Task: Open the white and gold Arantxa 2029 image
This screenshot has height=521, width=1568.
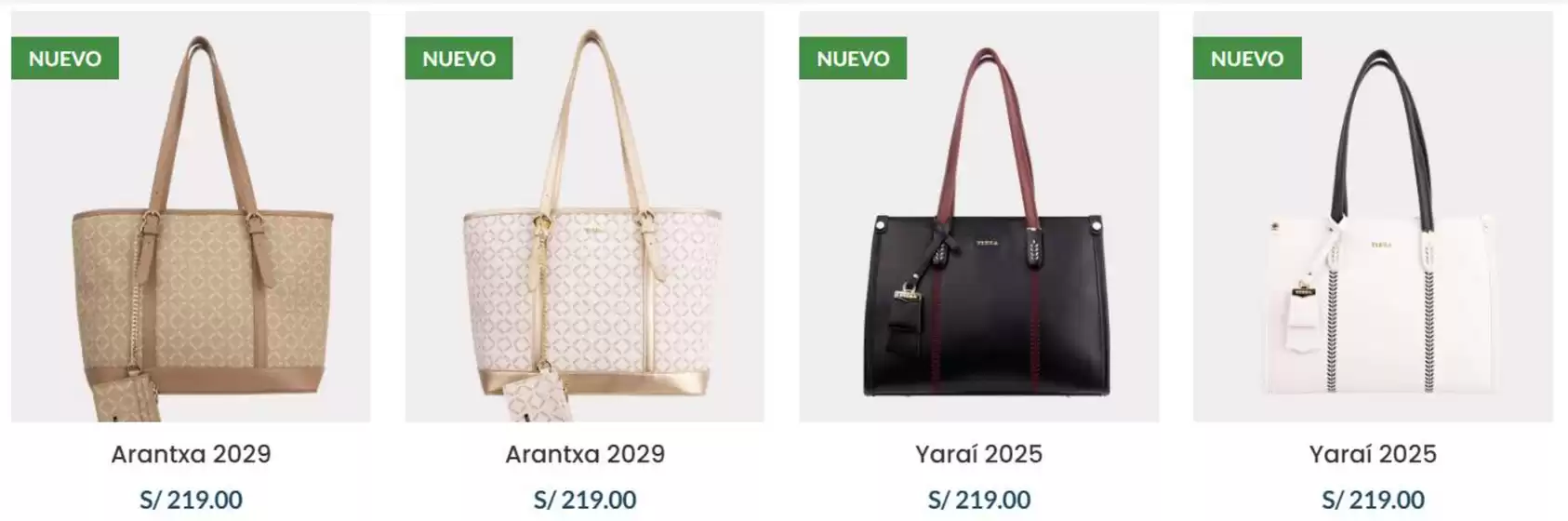Action: click(585, 217)
